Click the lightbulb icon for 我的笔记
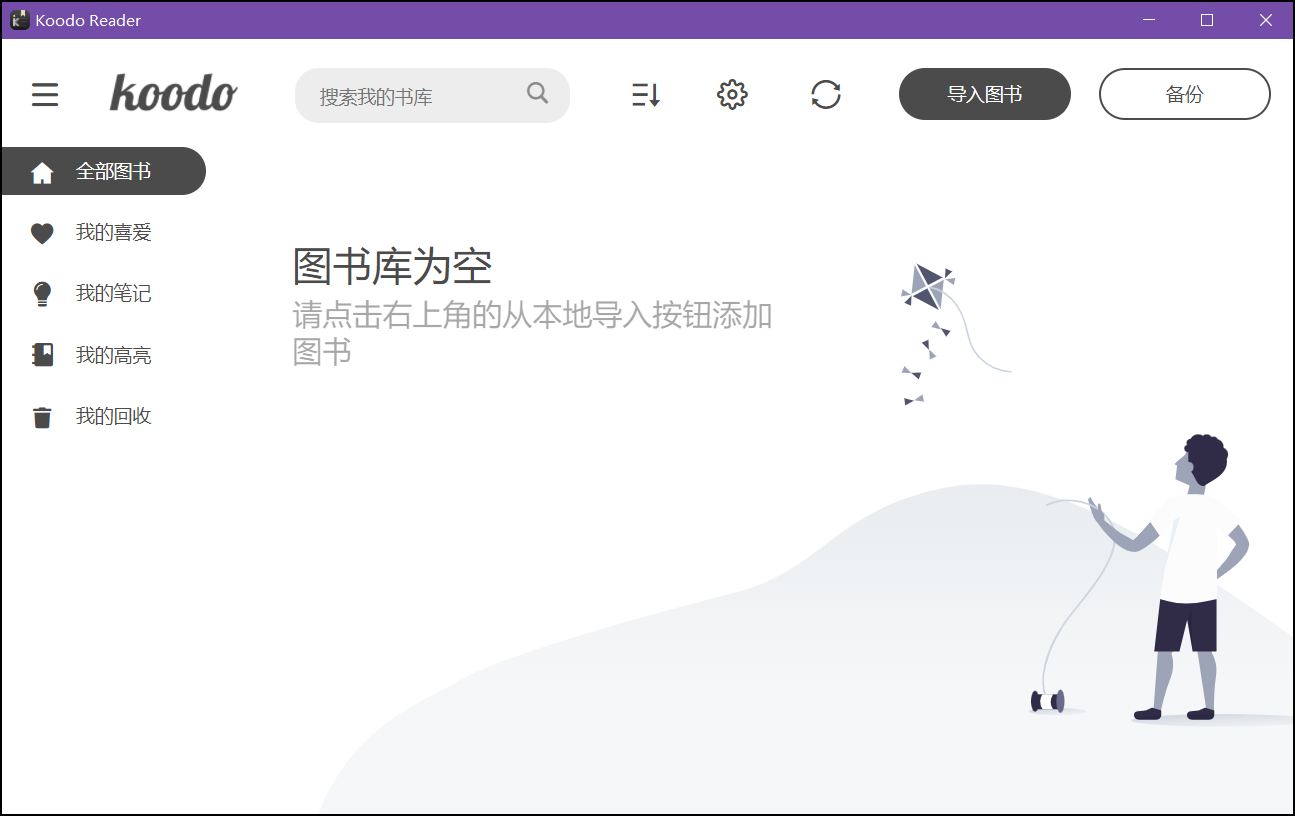This screenshot has width=1295, height=816. pos(42,294)
